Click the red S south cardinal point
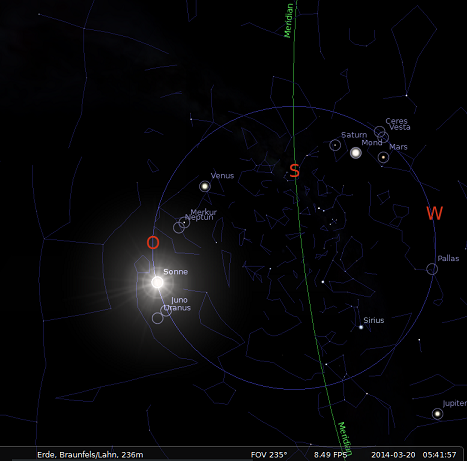The width and height of the screenshot is (467, 465). [294, 171]
